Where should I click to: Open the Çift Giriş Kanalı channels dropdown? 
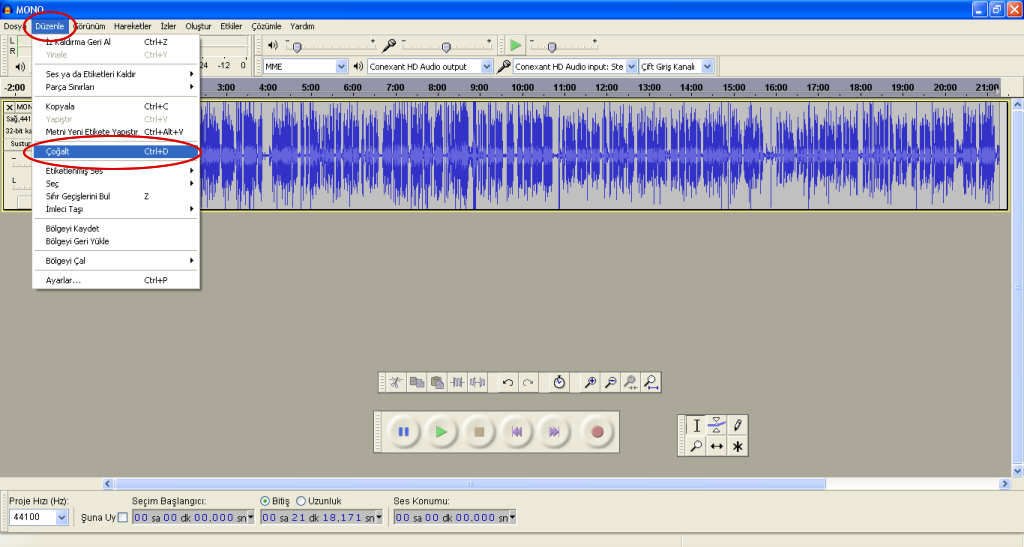(707, 67)
